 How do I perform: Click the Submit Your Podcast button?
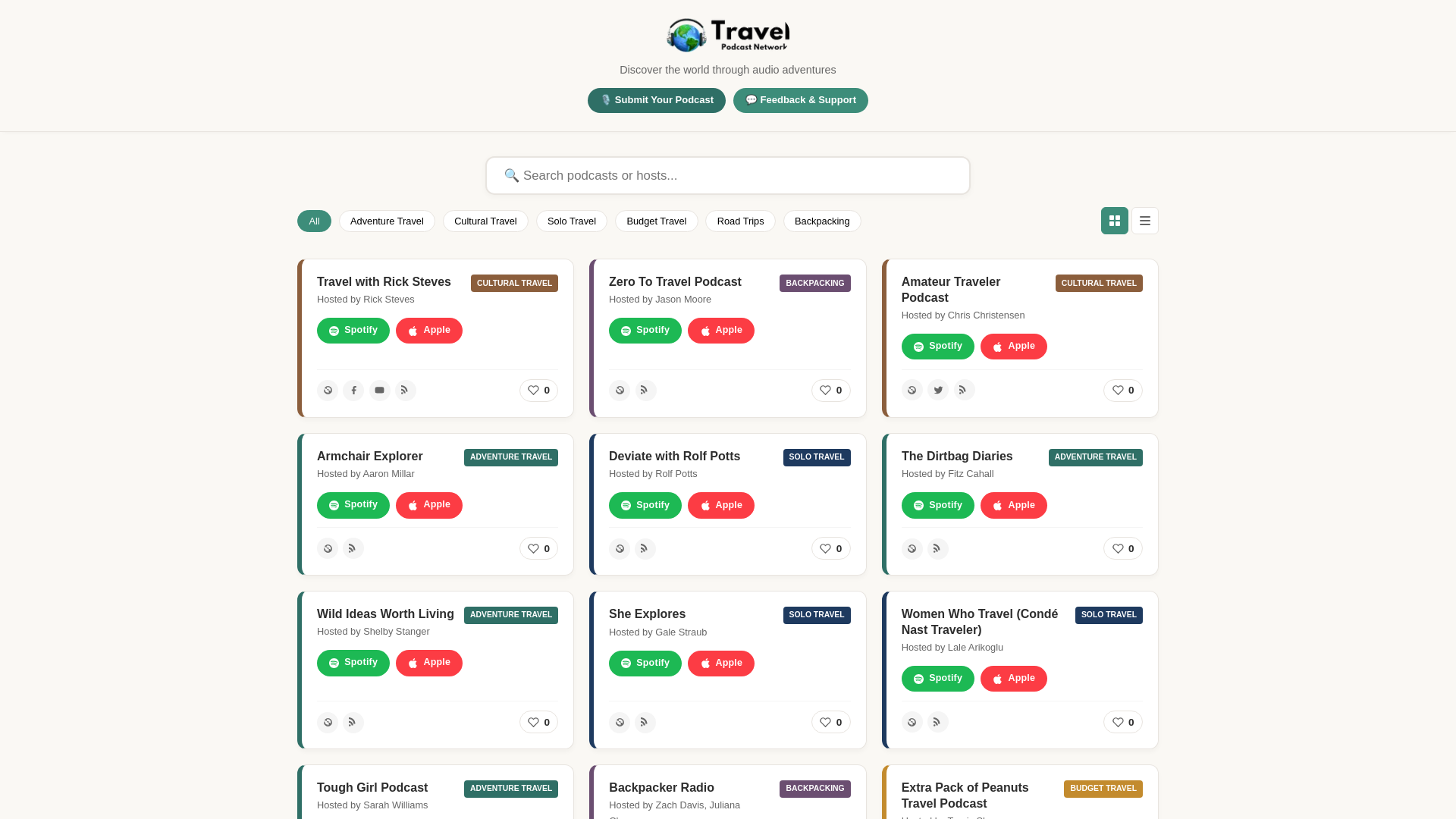click(657, 100)
